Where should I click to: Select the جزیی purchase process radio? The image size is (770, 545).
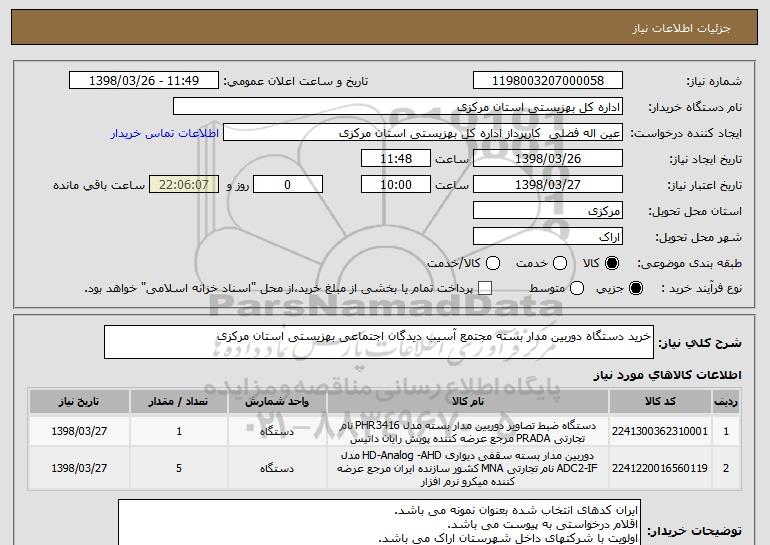click(636, 288)
